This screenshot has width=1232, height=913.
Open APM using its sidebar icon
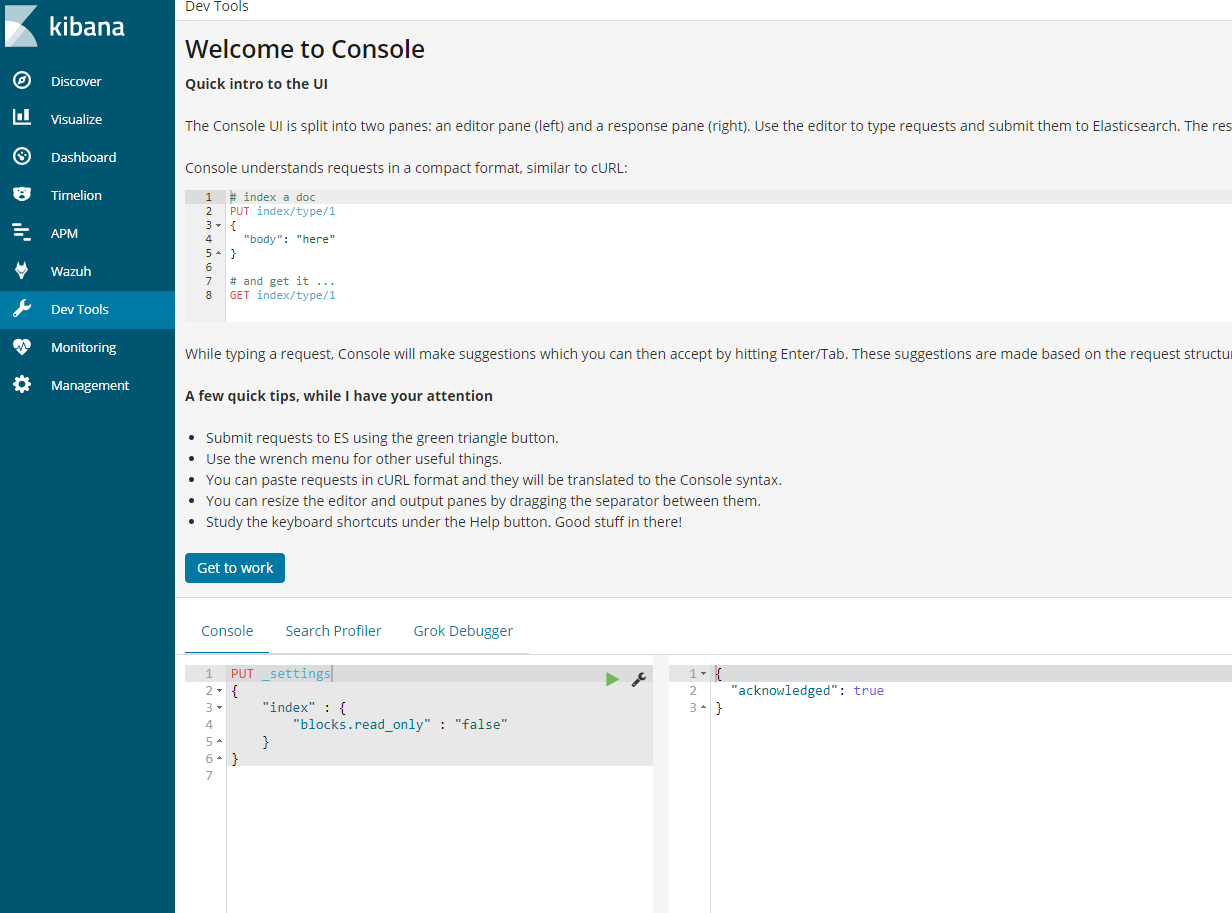tap(22, 233)
